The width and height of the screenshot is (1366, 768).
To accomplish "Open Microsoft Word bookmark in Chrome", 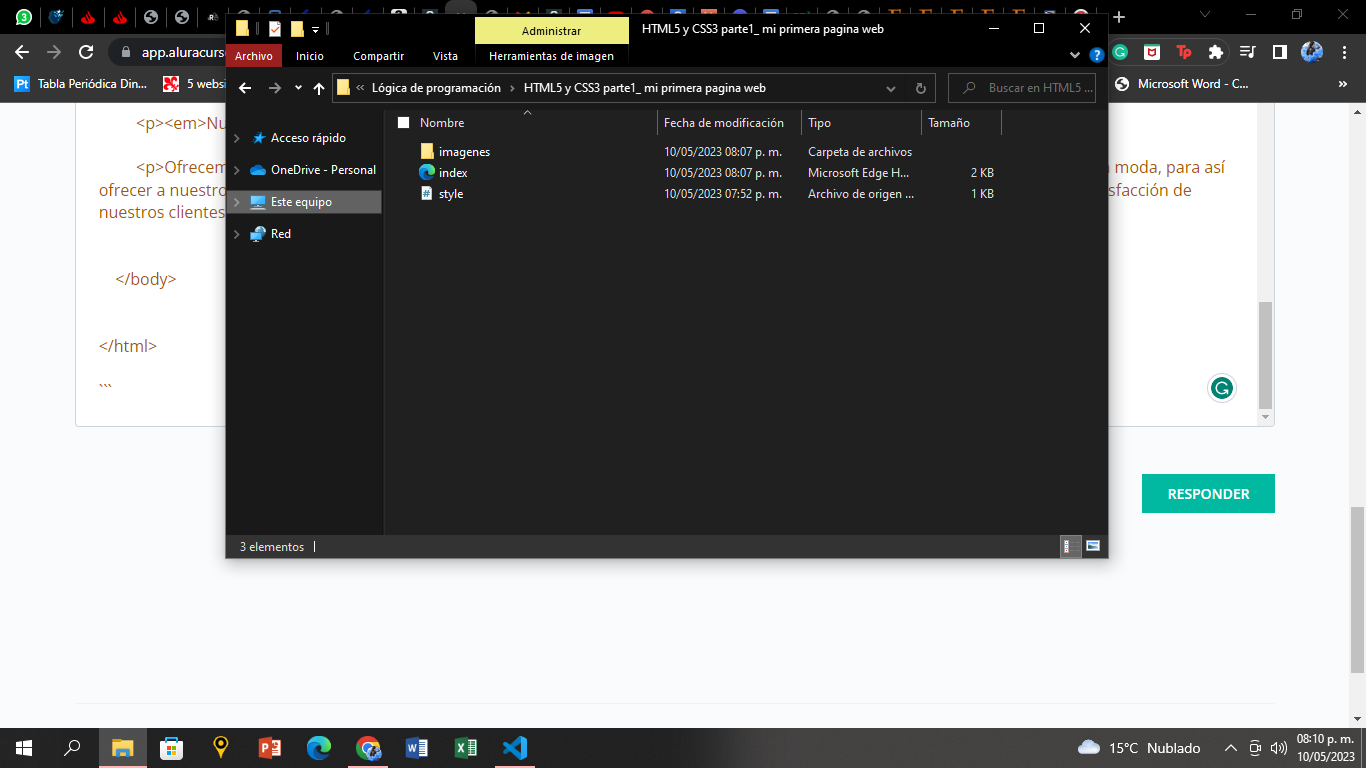I will (1181, 84).
